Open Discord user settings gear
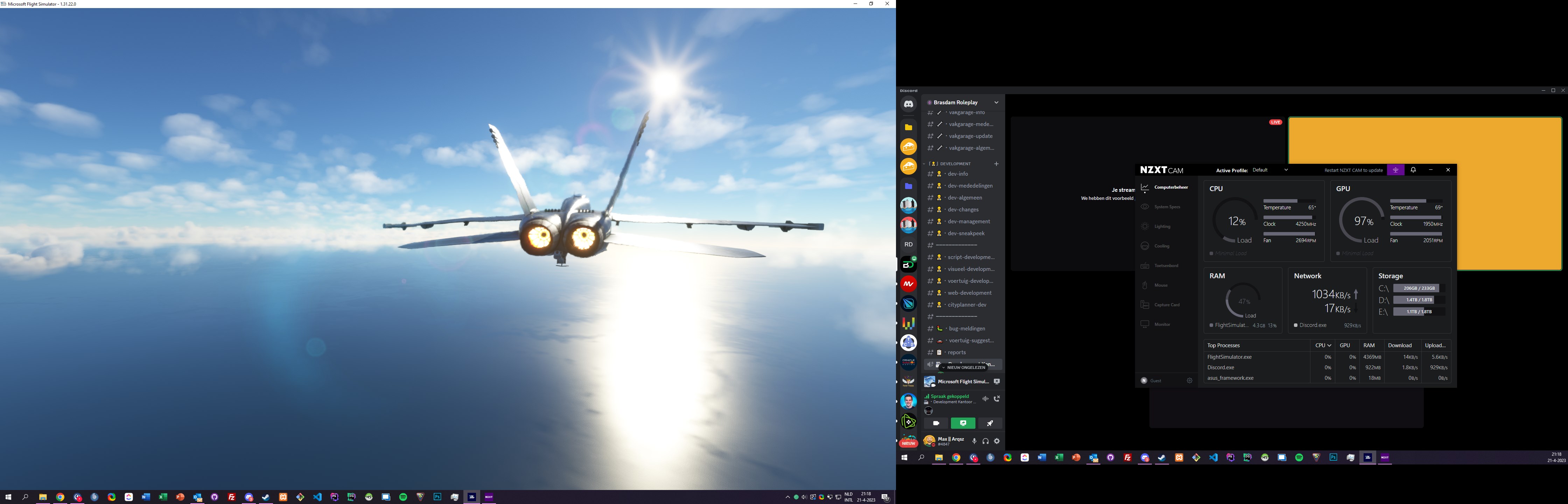 (x=996, y=441)
